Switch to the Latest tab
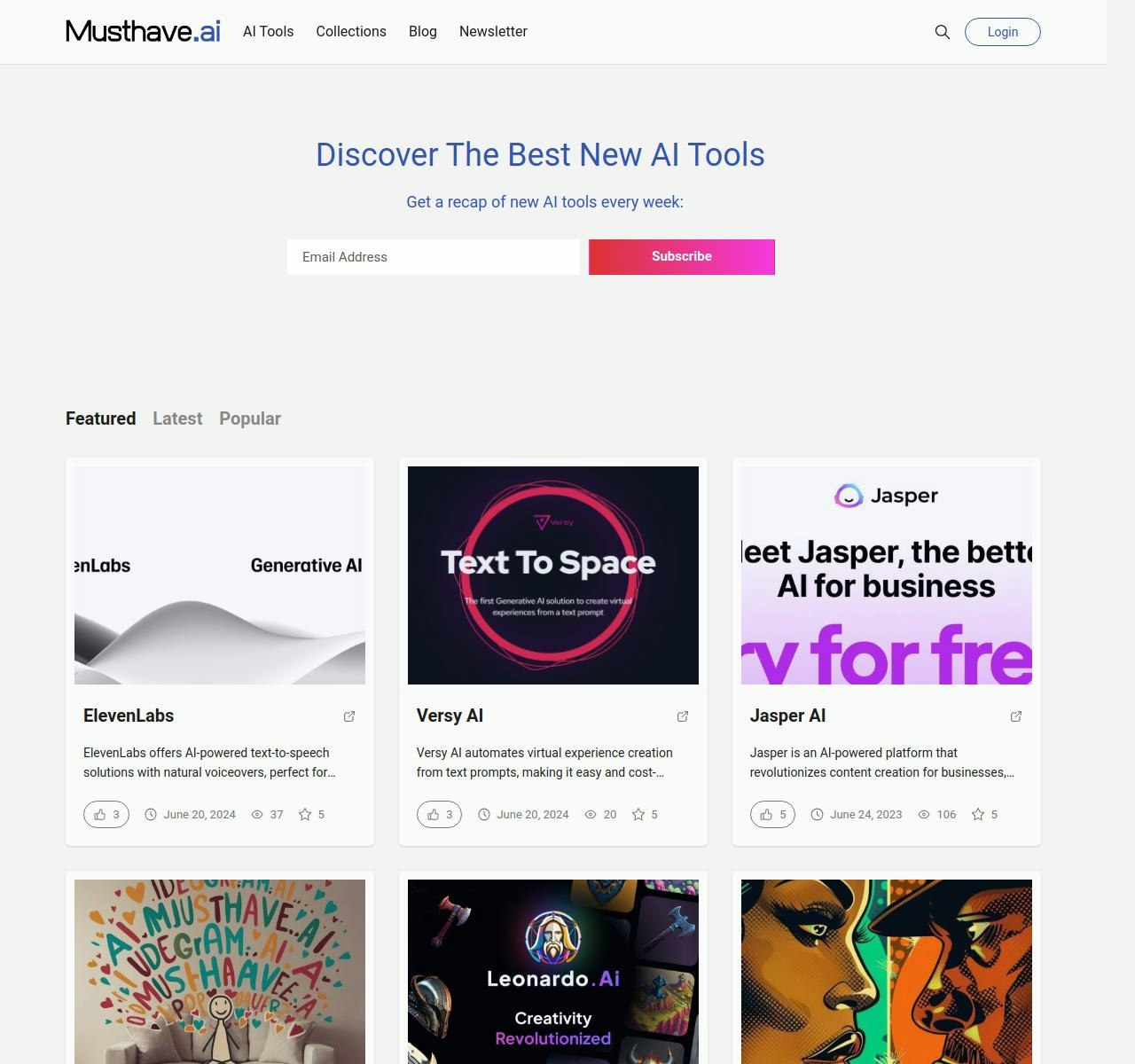This screenshot has height=1064, width=1135. point(177,419)
